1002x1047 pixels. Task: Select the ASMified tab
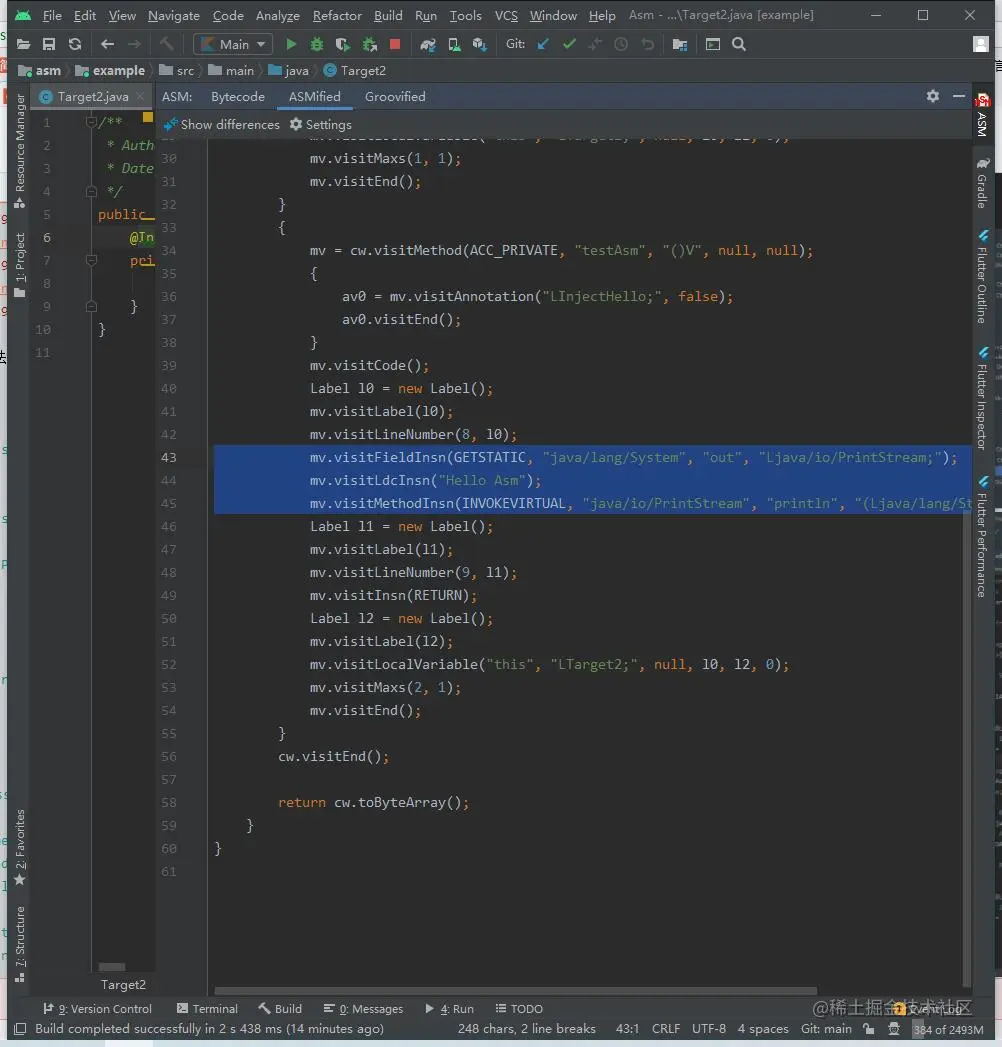tap(314, 97)
